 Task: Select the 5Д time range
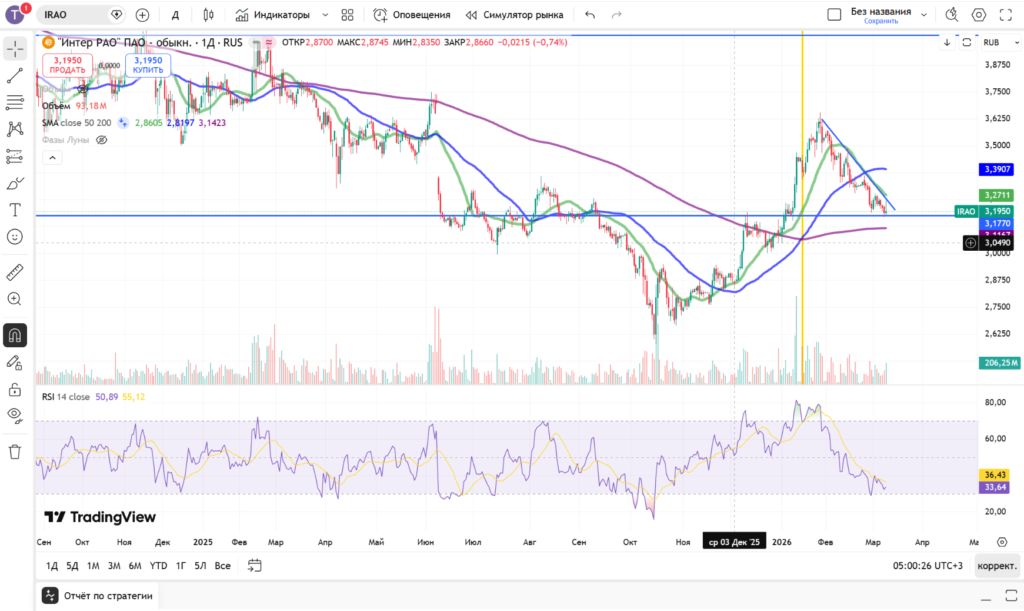pos(72,566)
